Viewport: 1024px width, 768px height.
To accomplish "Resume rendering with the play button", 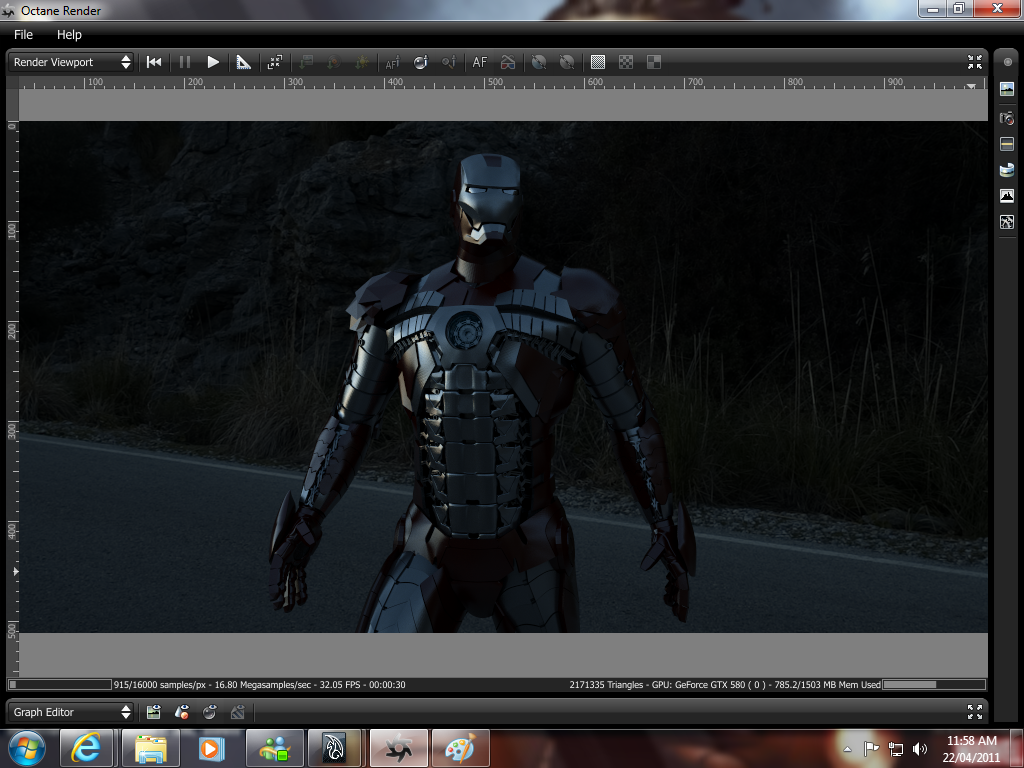I will [213, 62].
